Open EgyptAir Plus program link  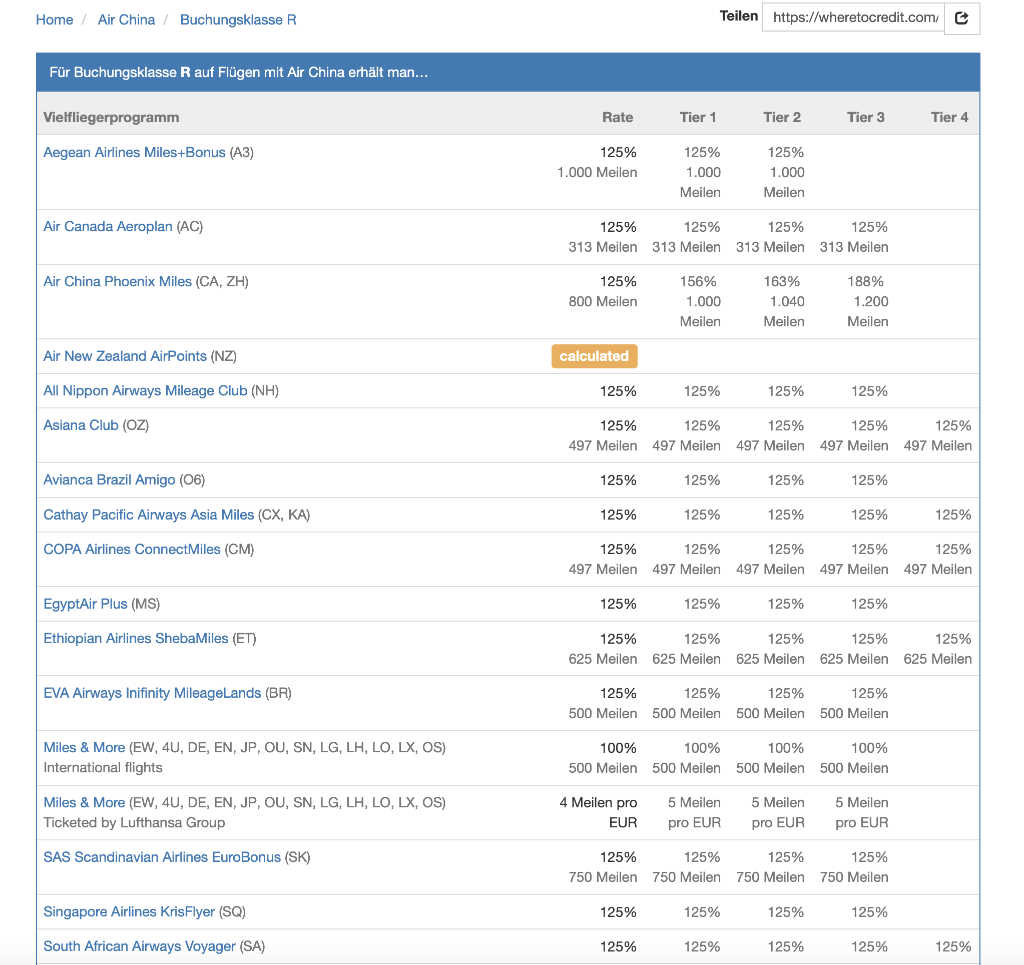[x=85, y=604]
